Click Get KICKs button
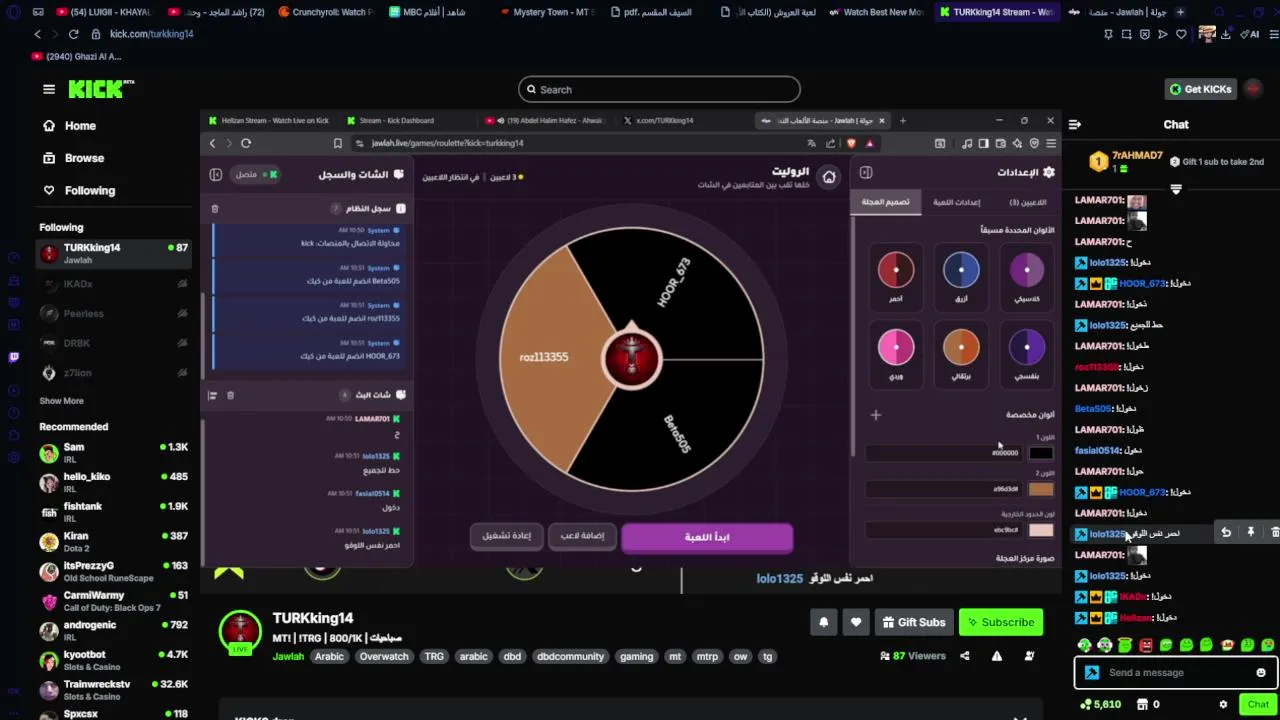Viewport: 1280px width, 720px height. click(1200, 89)
